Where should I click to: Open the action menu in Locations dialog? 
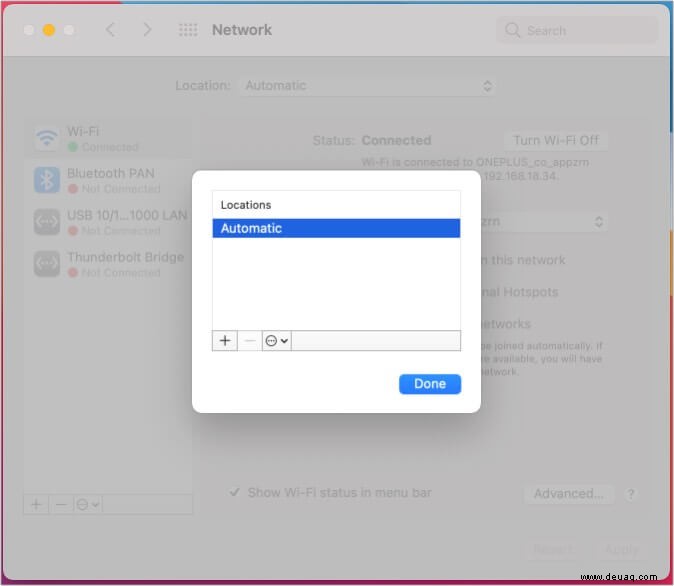[277, 341]
